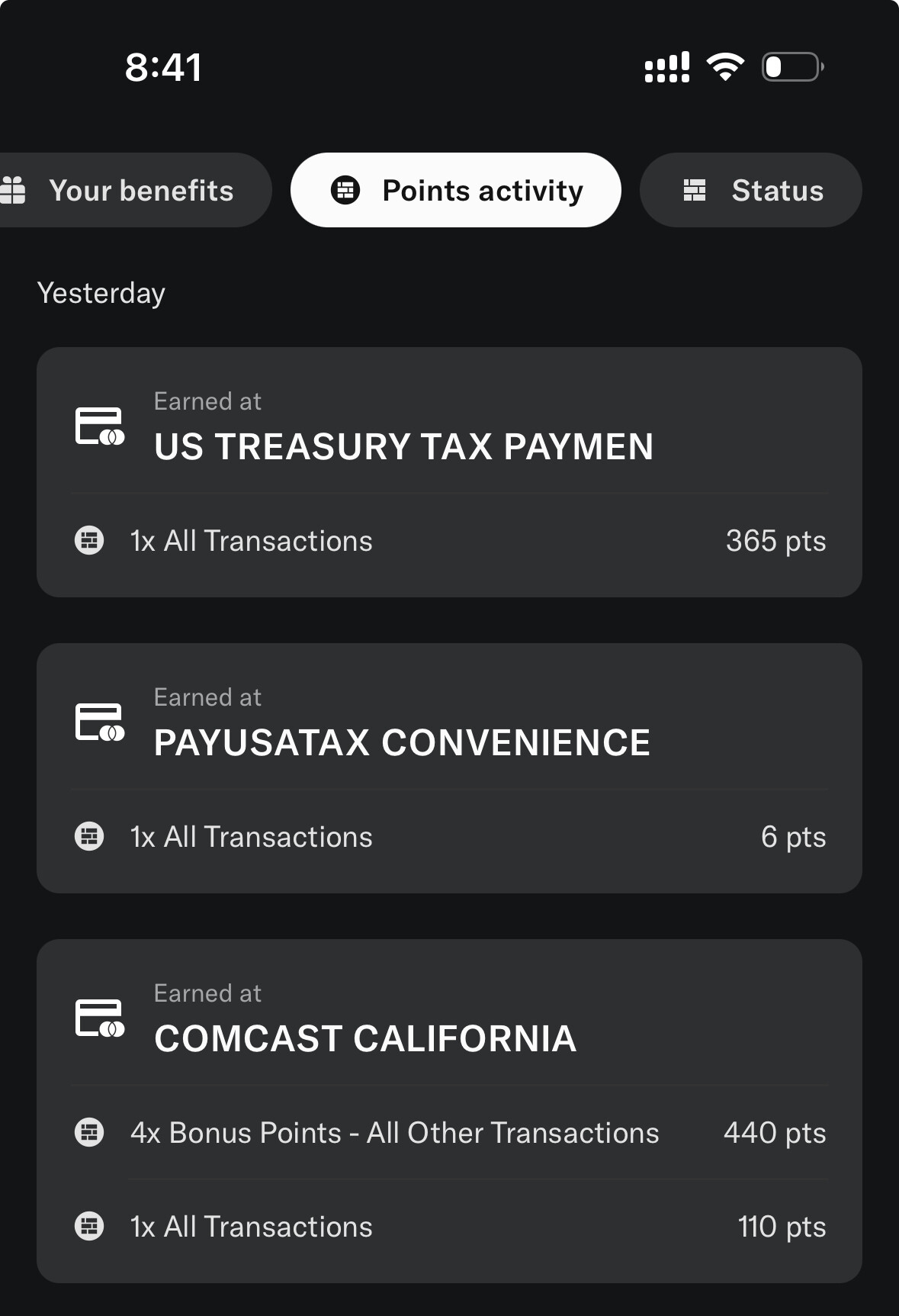Tap the card icon for US Treasury Tax

coord(100,426)
